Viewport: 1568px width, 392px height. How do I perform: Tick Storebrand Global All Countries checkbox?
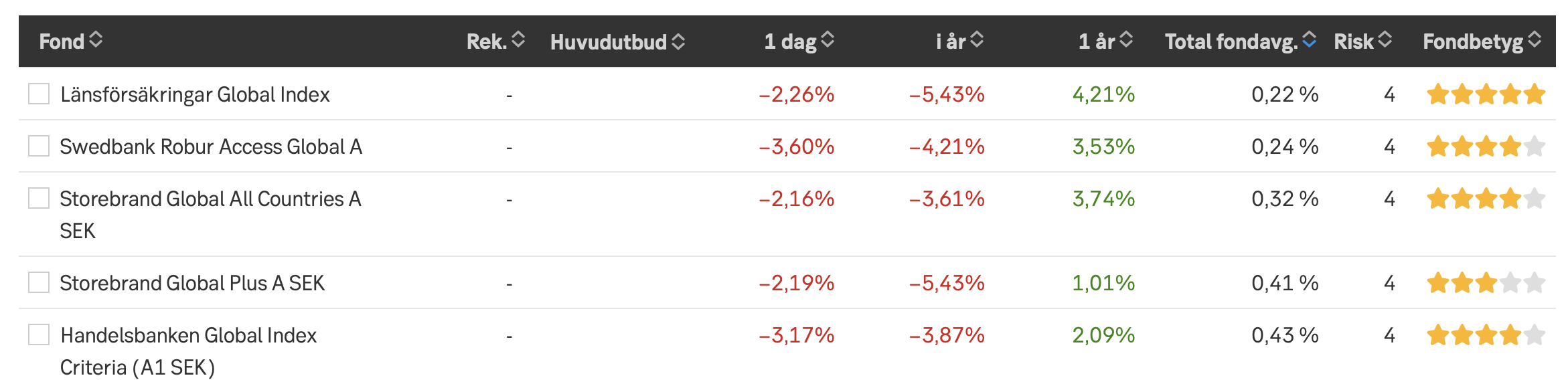pyautogui.click(x=39, y=199)
